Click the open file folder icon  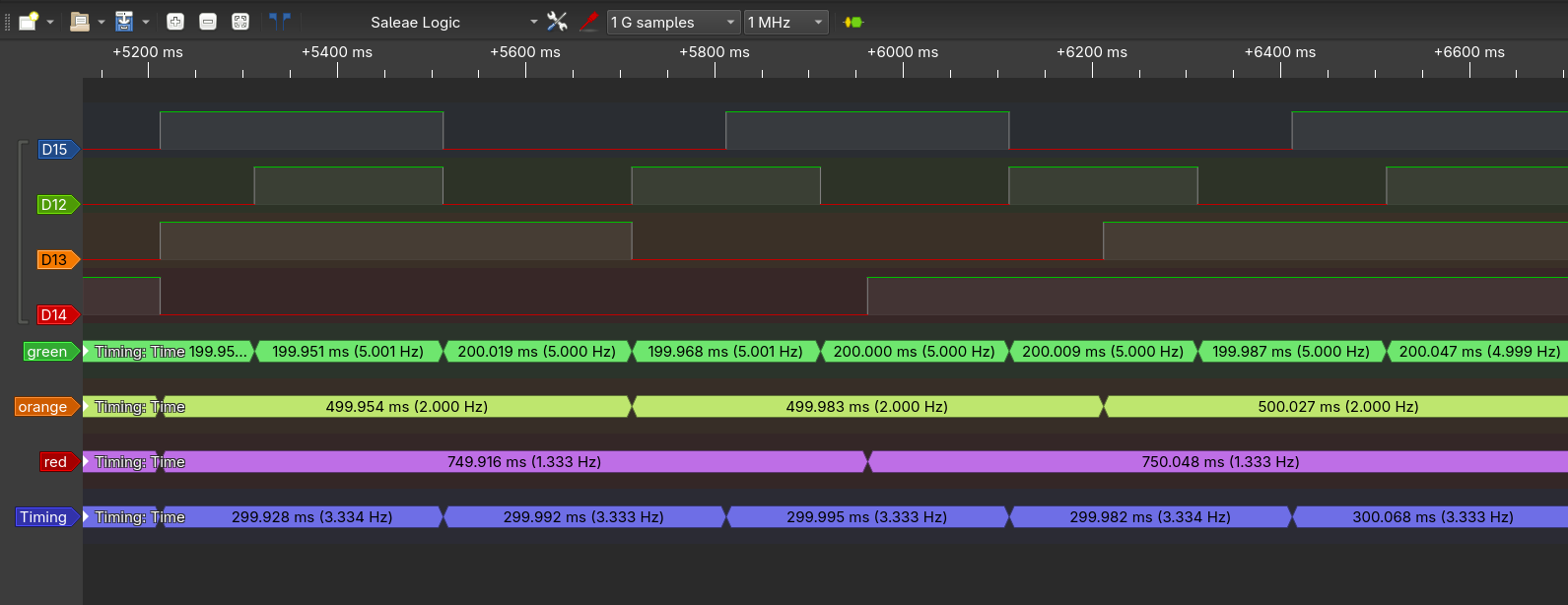[x=79, y=22]
